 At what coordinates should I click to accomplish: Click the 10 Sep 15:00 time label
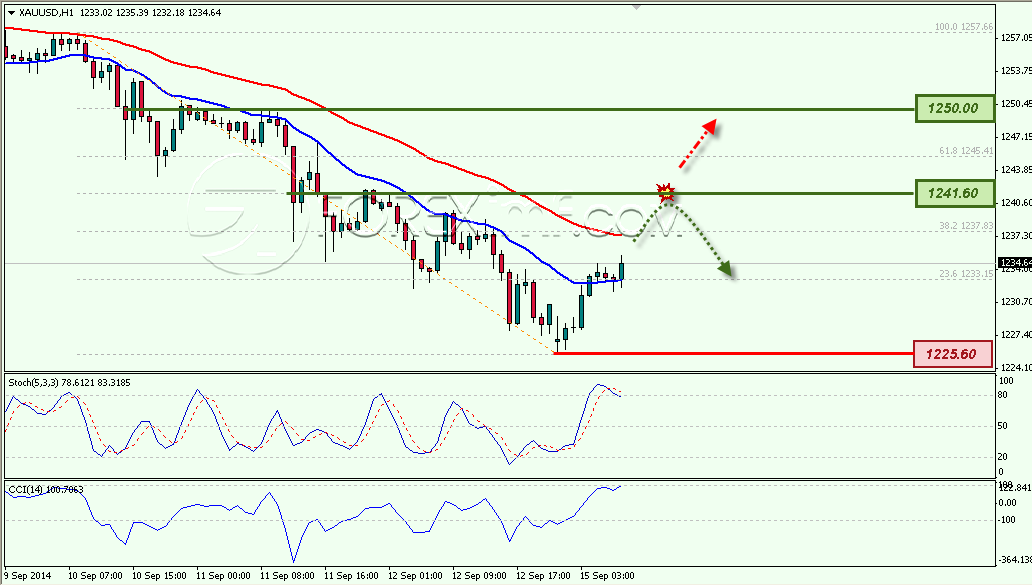coord(159,575)
